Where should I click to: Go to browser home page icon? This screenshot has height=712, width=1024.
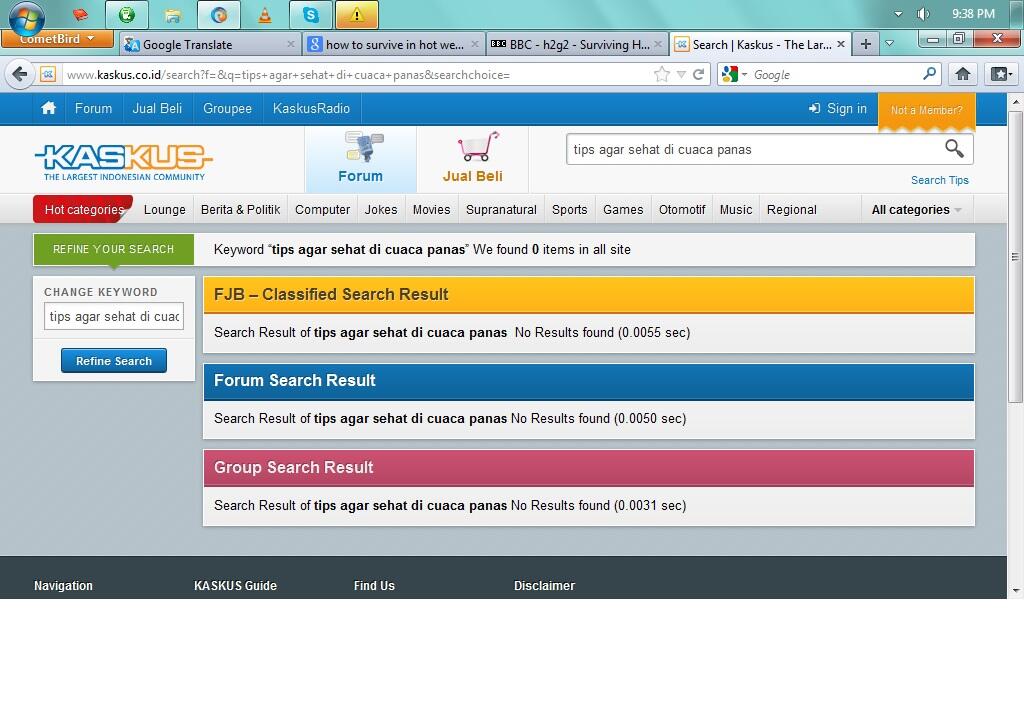[963, 74]
